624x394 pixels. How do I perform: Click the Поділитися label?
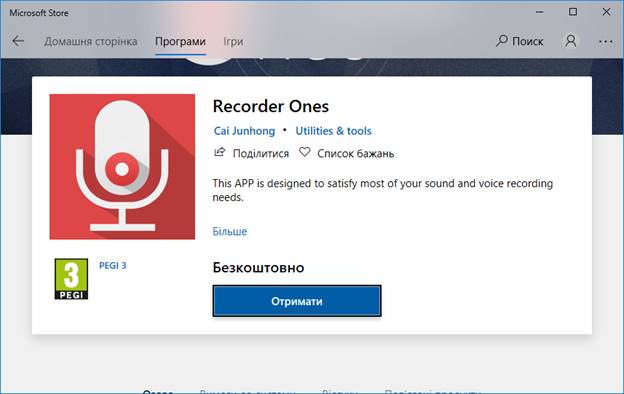(261, 154)
